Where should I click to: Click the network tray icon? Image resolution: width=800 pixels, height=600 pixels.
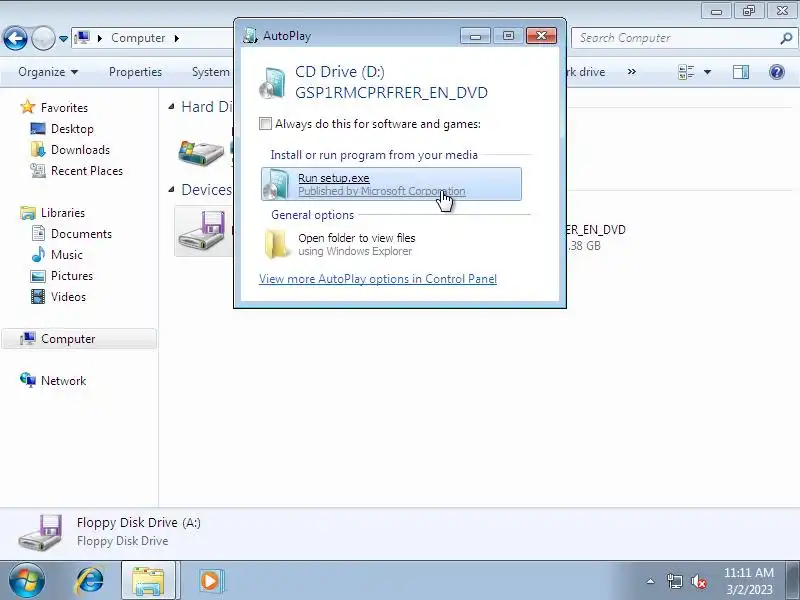pyautogui.click(x=674, y=581)
